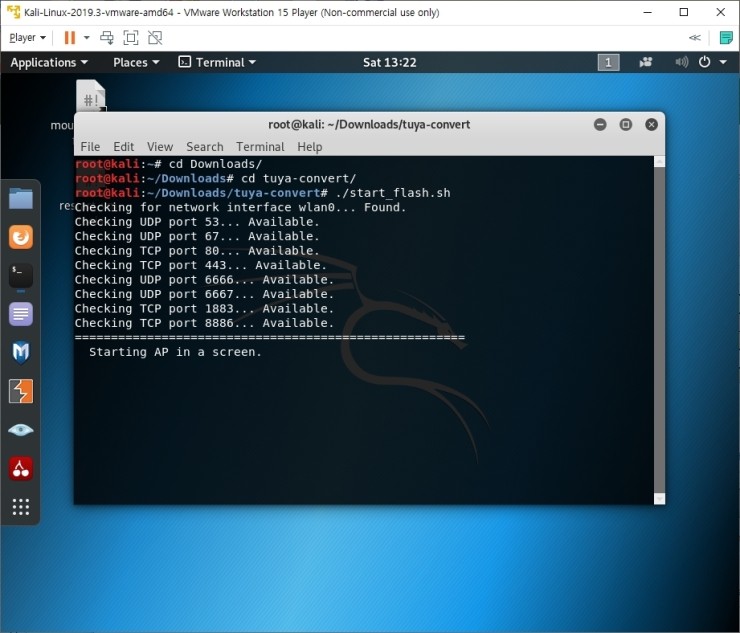740x633 pixels.
Task: Click 'cd tuya-convert/' command text
Action: click(299, 179)
